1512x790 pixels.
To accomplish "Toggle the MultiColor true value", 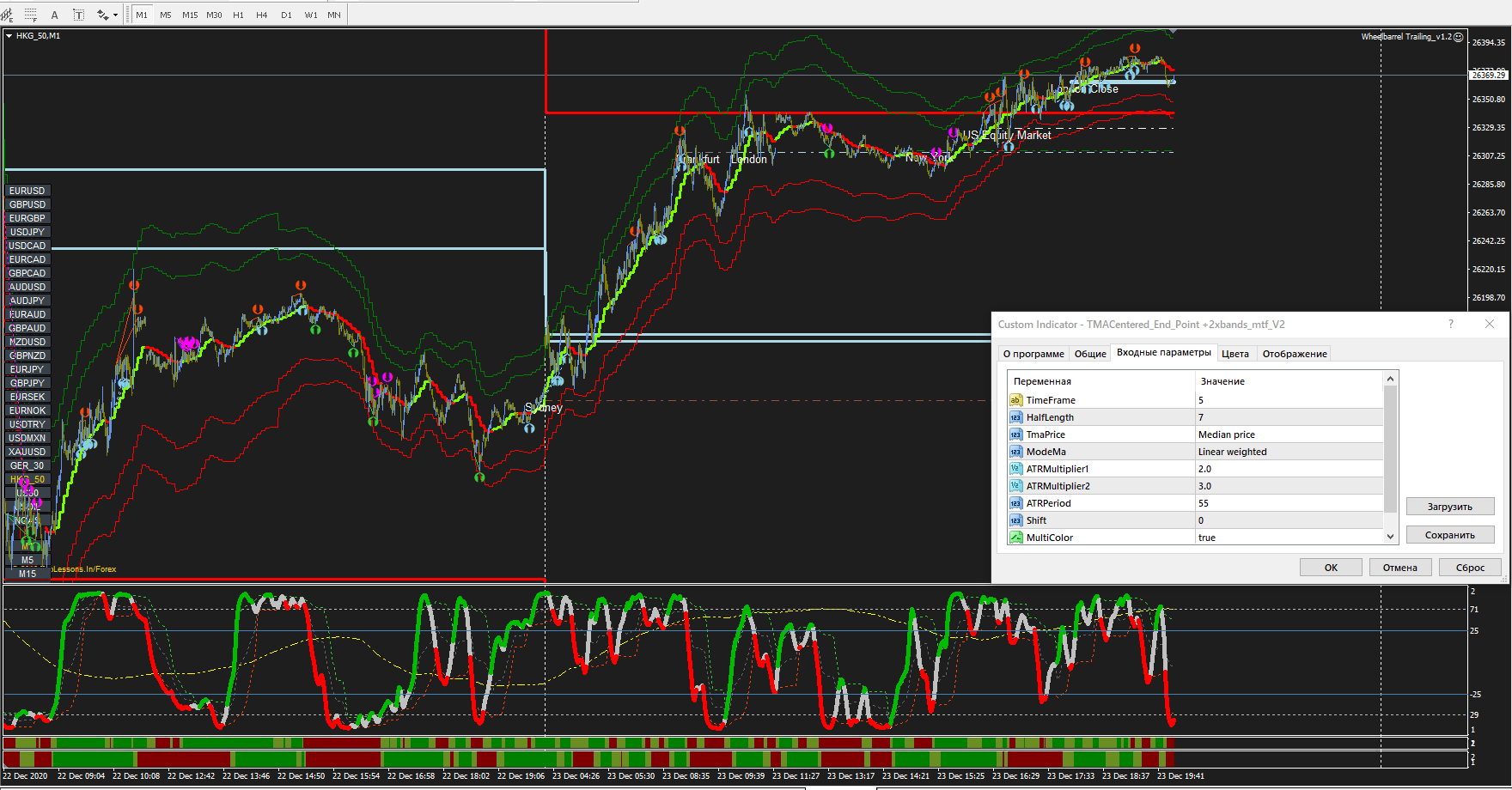I will click(1289, 538).
